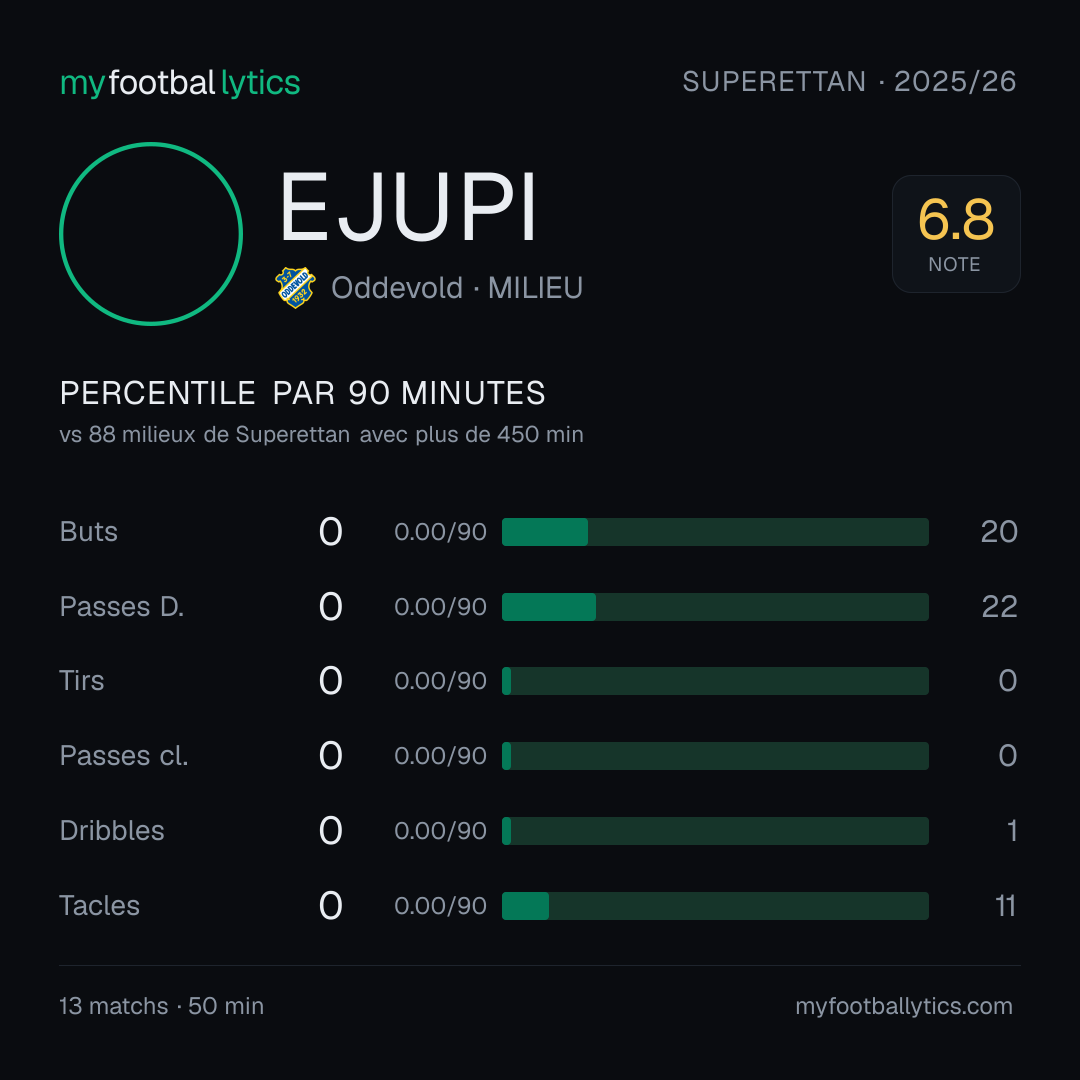Click the Passes cl. percentile bar
Viewport: 1080px width, 1080px height.
715,756
